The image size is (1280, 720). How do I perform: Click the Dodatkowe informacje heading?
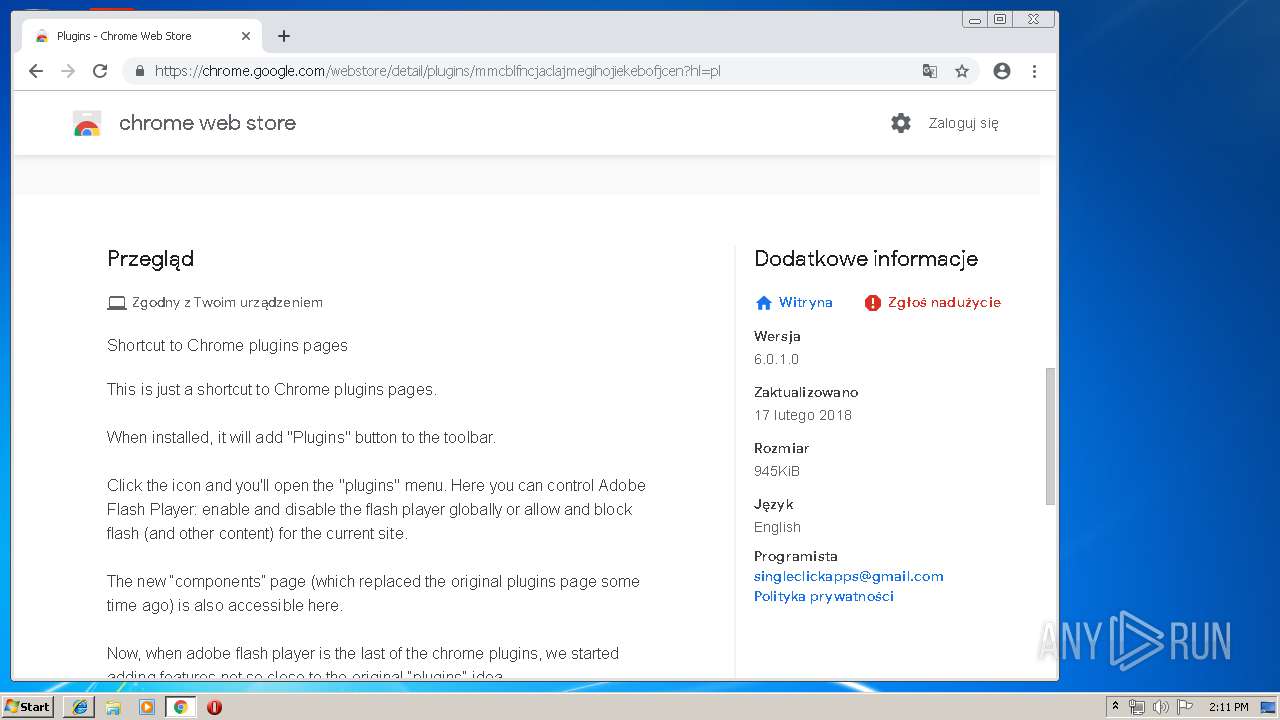(866, 259)
